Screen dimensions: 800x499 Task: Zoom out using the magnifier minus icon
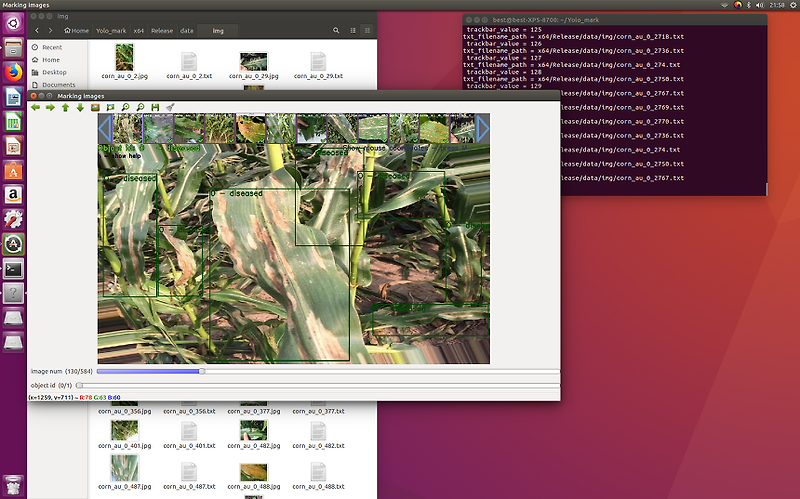(x=140, y=107)
